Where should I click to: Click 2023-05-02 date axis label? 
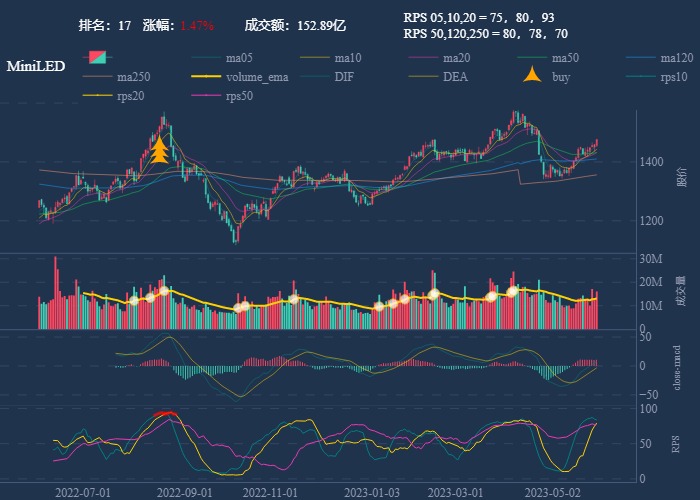[x=552, y=493]
